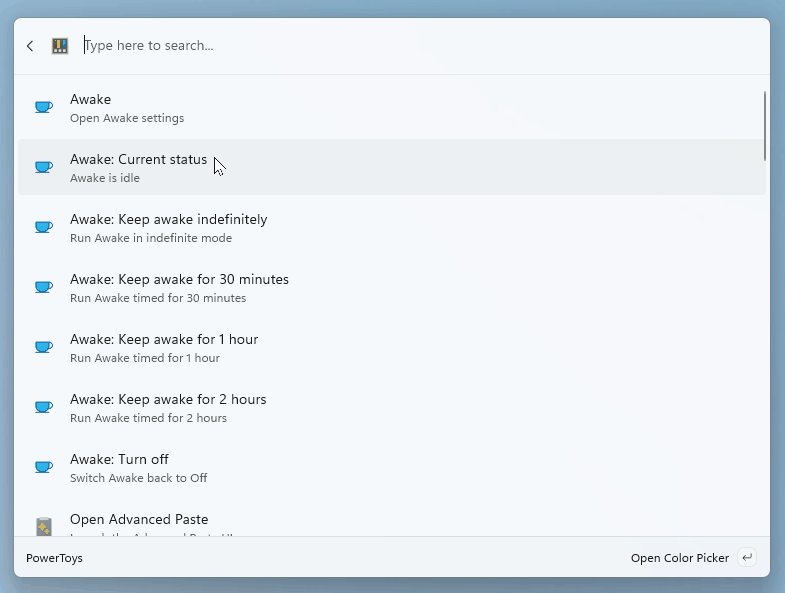Click 'Switch Awake back to Off' text
Image resolution: width=785 pixels, height=593 pixels.
(138, 478)
